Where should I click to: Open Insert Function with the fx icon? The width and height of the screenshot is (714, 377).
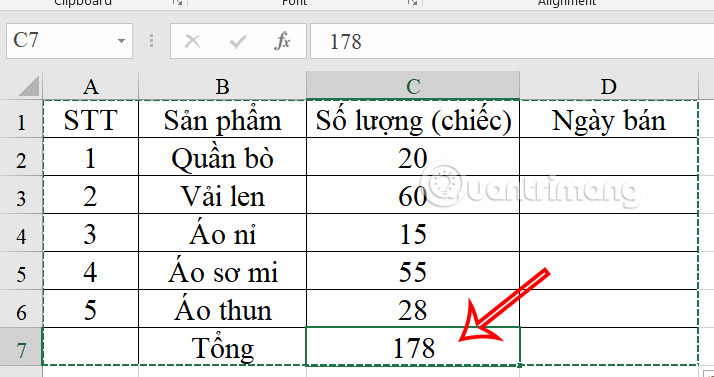[x=282, y=42]
